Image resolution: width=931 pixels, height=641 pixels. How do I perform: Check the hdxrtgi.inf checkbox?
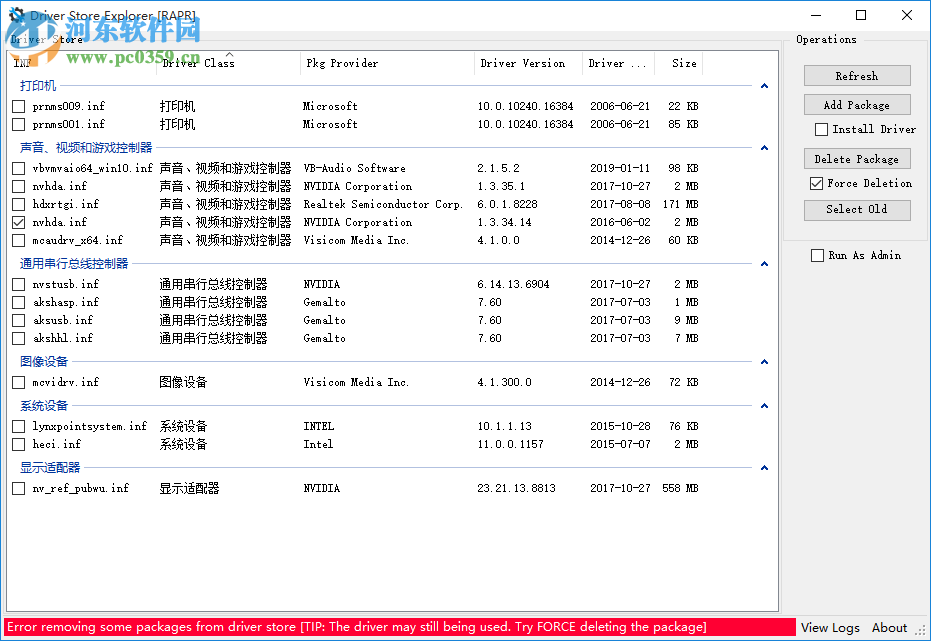click(18, 204)
